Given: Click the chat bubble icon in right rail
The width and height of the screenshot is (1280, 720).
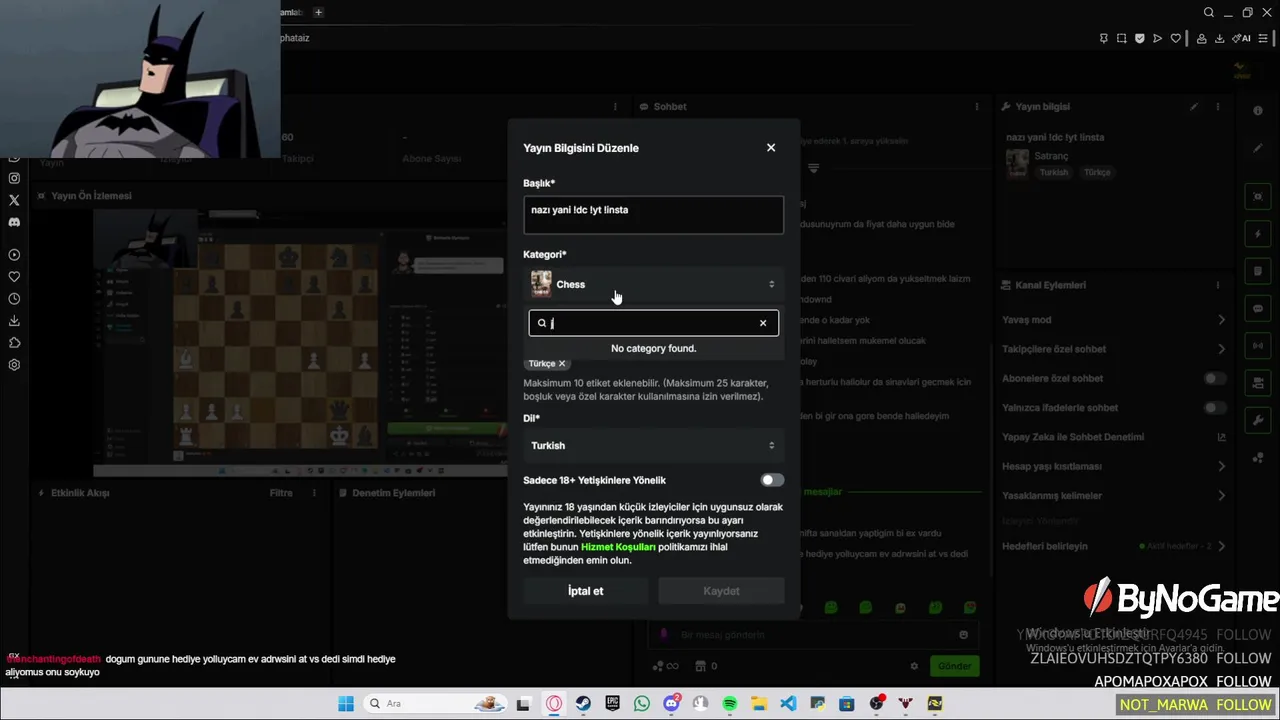Looking at the screenshot, I should click(x=1258, y=309).
